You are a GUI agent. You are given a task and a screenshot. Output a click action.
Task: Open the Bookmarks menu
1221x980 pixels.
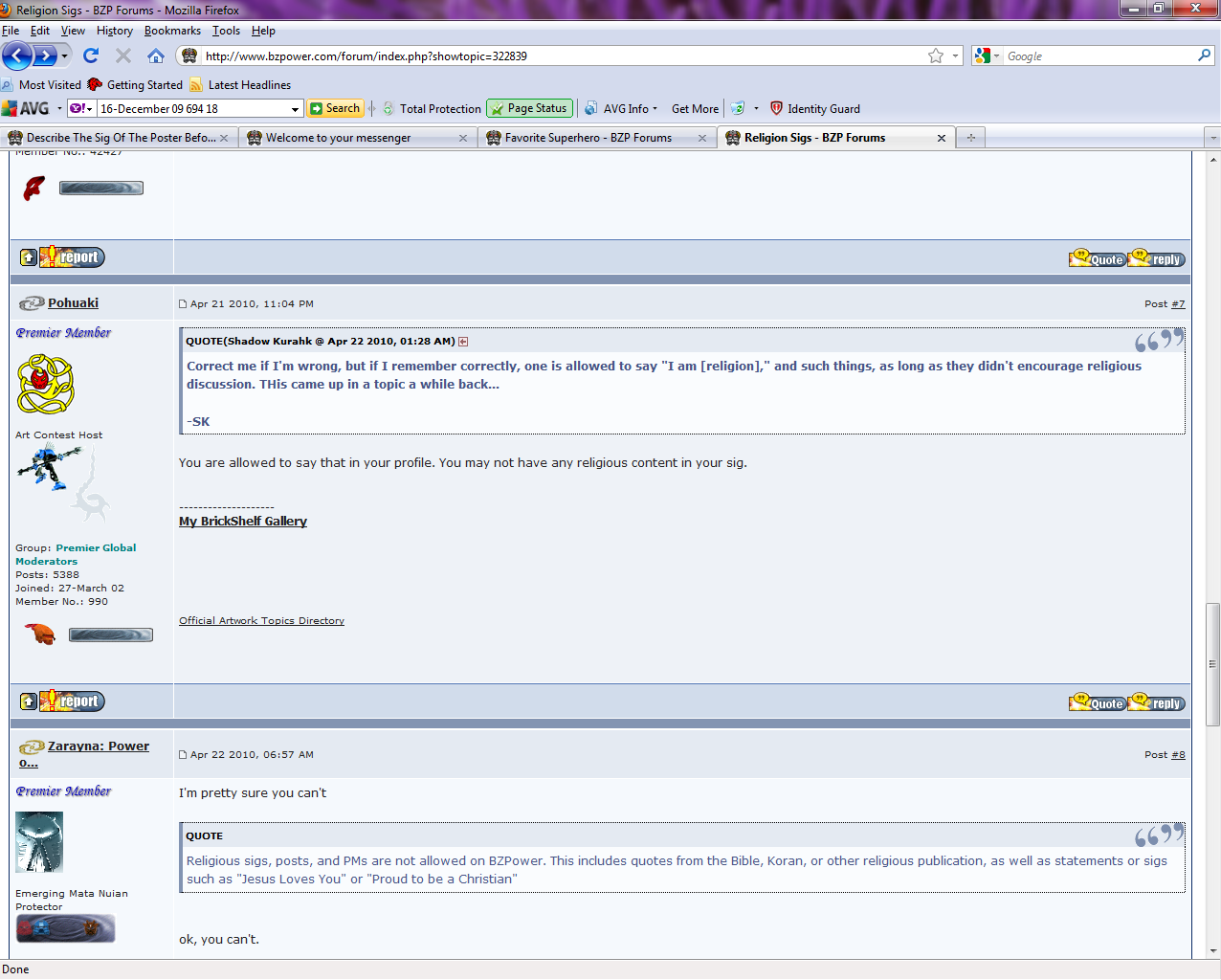(x=172, y=31)
